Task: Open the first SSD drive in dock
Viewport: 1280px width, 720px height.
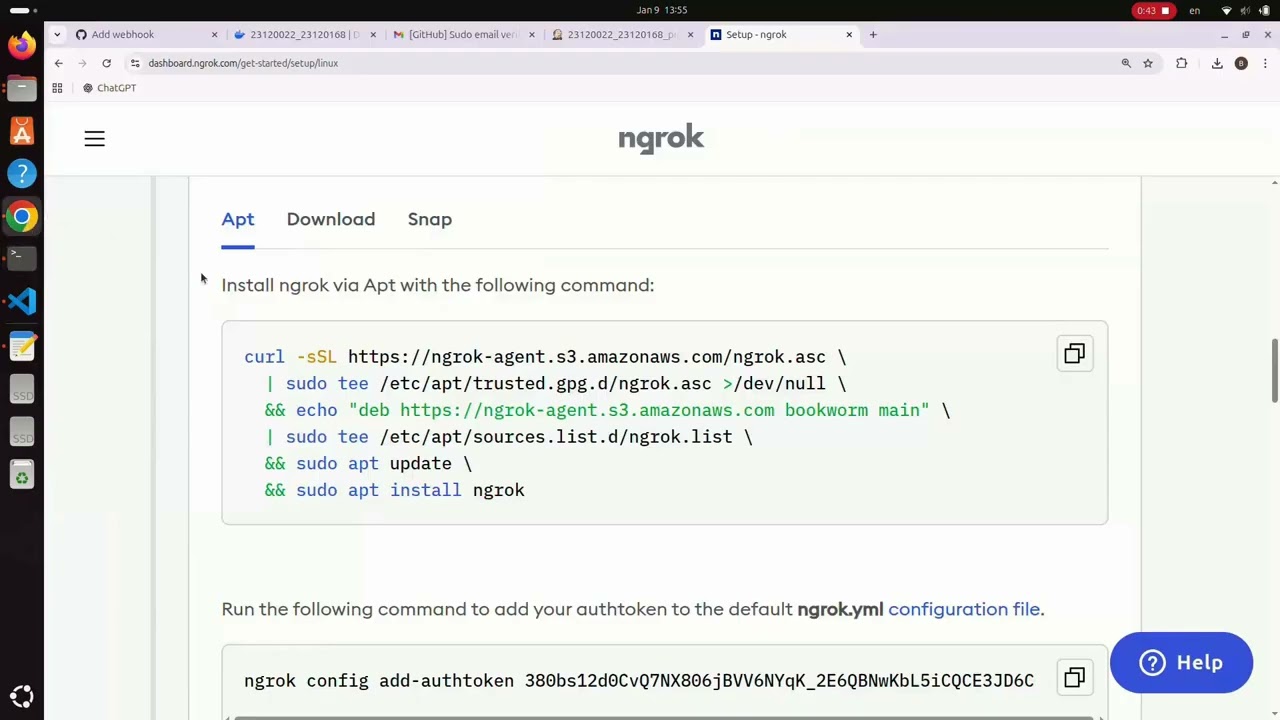Action: tap(22, 389)
